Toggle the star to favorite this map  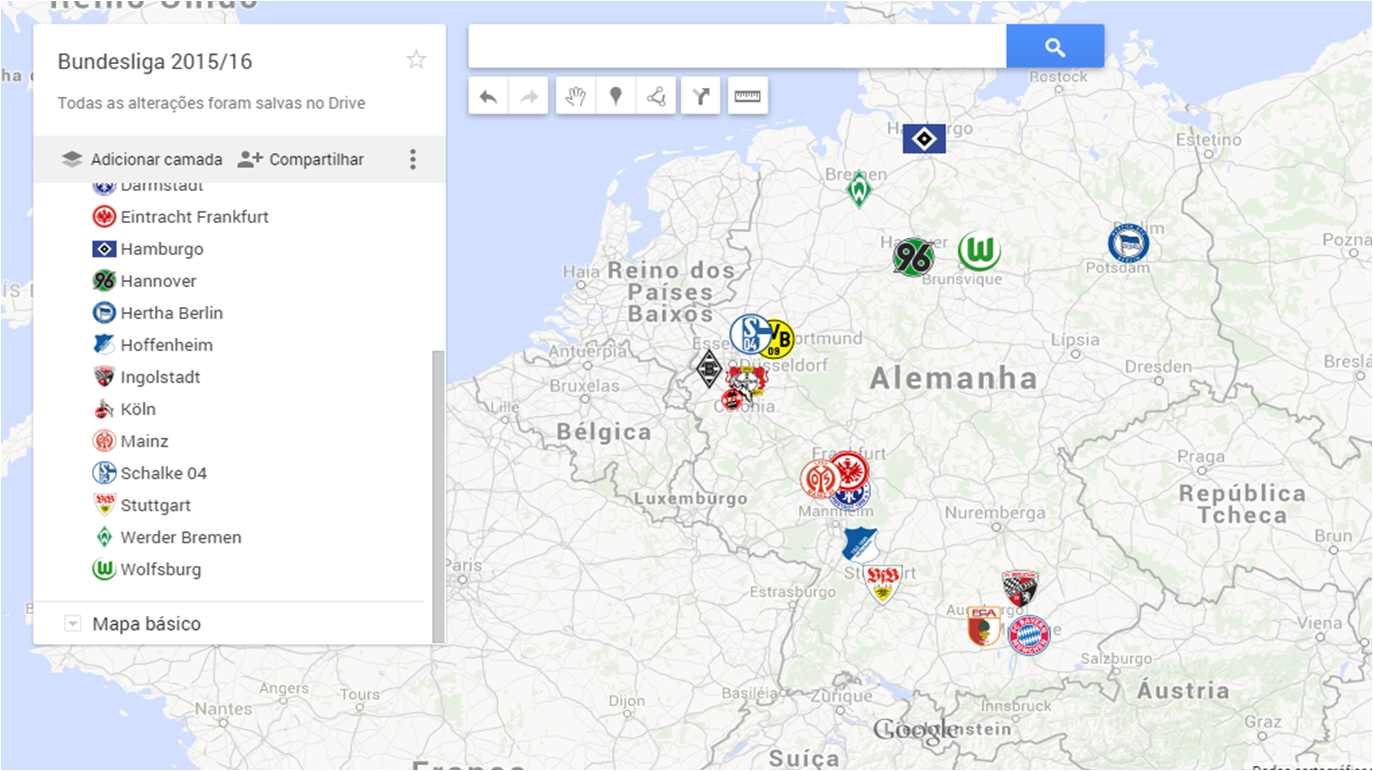point(416,59)
